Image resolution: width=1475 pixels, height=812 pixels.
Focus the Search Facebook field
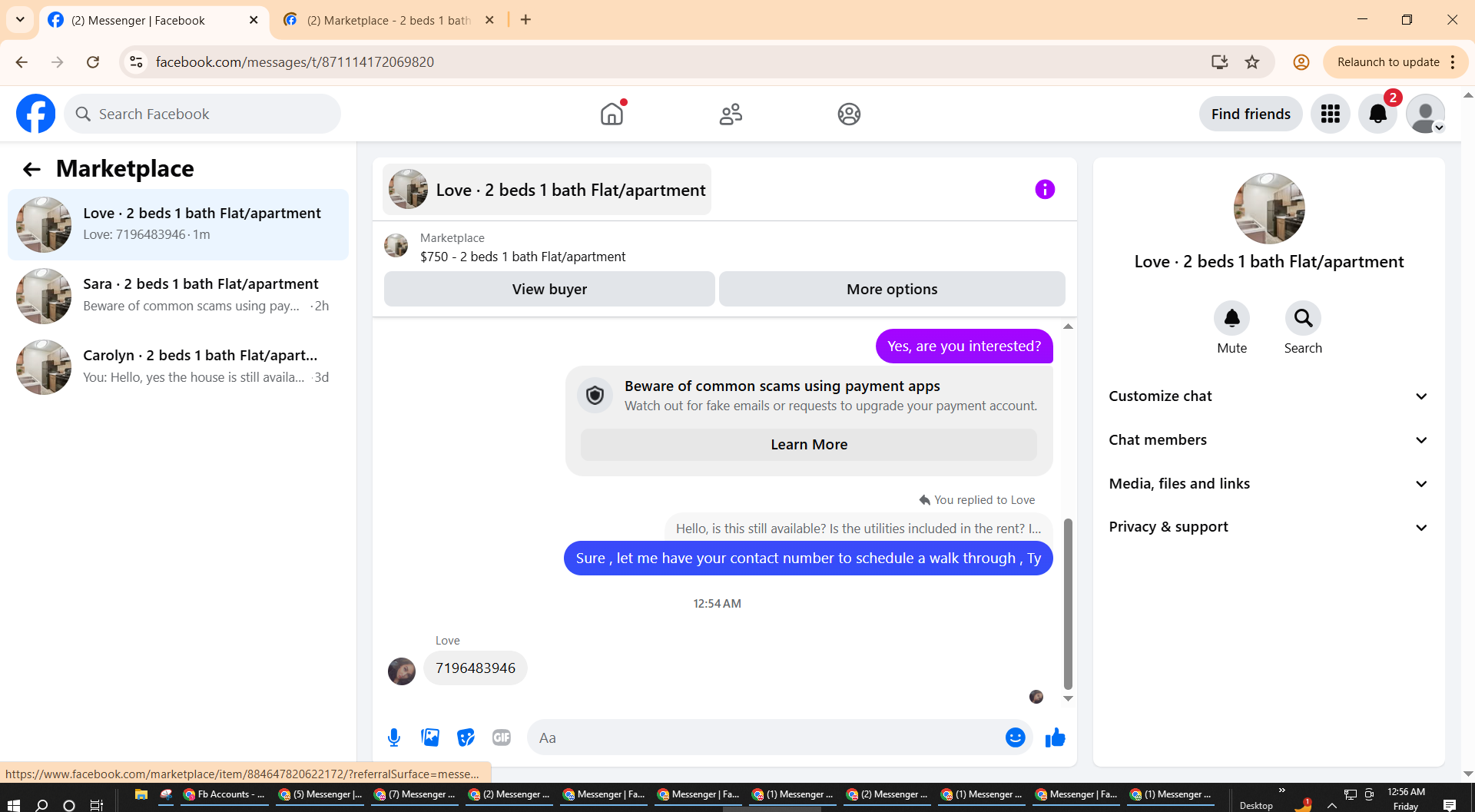tap(203, 114)
